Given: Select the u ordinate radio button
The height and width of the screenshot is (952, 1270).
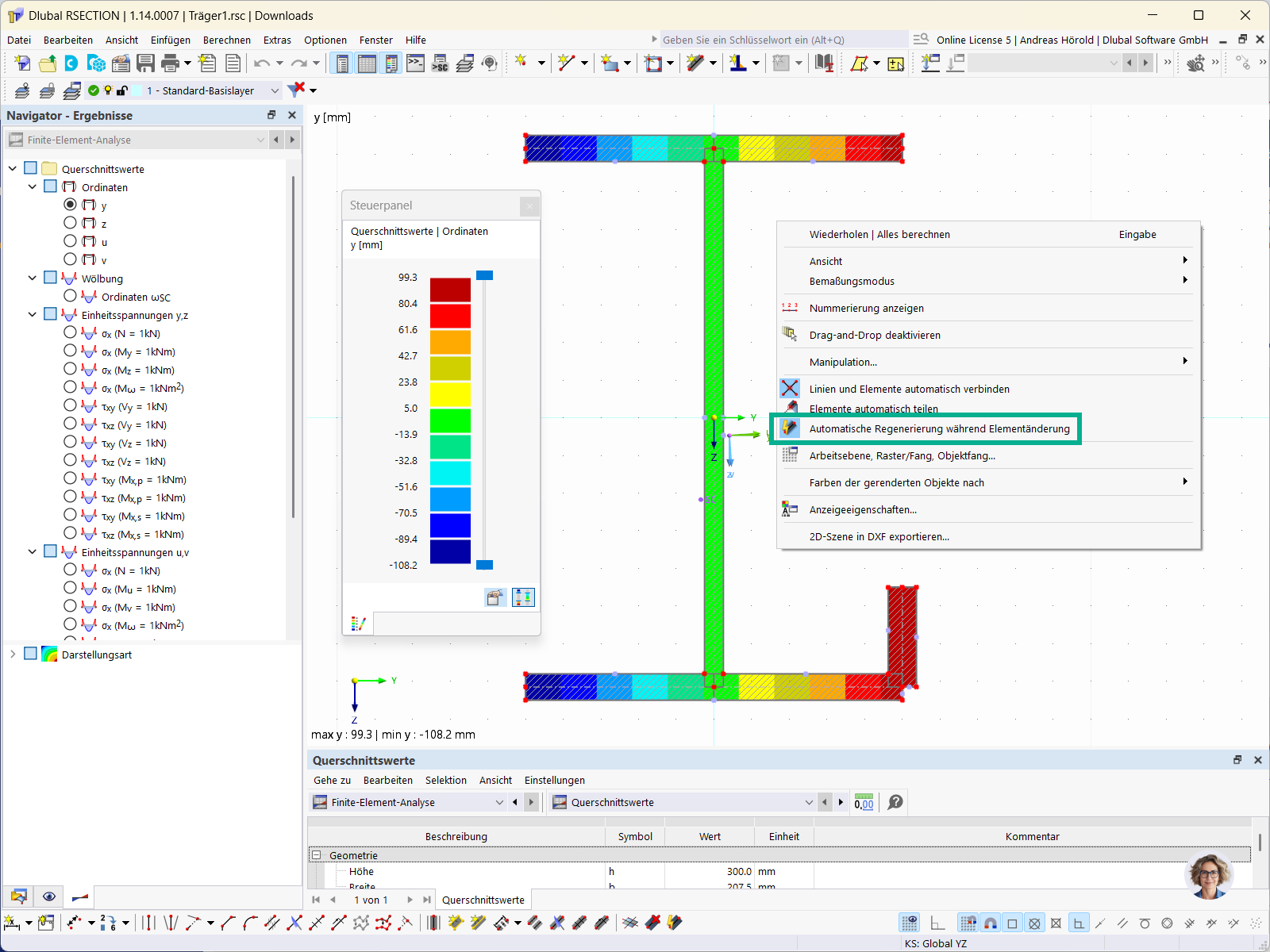Looking at the screenshot, I should coord(71,241).
